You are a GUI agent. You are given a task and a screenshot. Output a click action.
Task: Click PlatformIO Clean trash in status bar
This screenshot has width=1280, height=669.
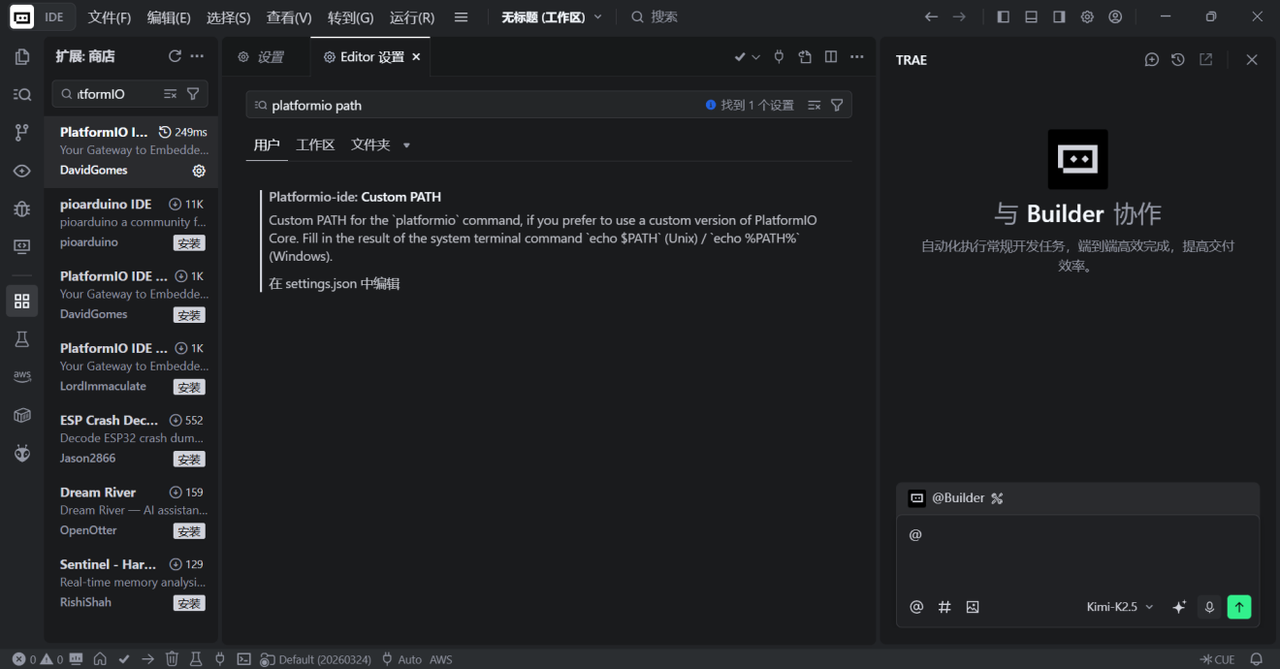[172, 659]
